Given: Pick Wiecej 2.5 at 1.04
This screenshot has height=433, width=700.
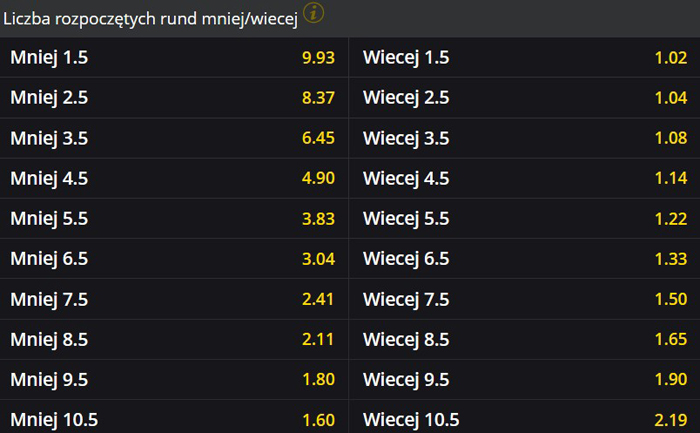Looking at the screenshot, I should [x=524, y=98].
